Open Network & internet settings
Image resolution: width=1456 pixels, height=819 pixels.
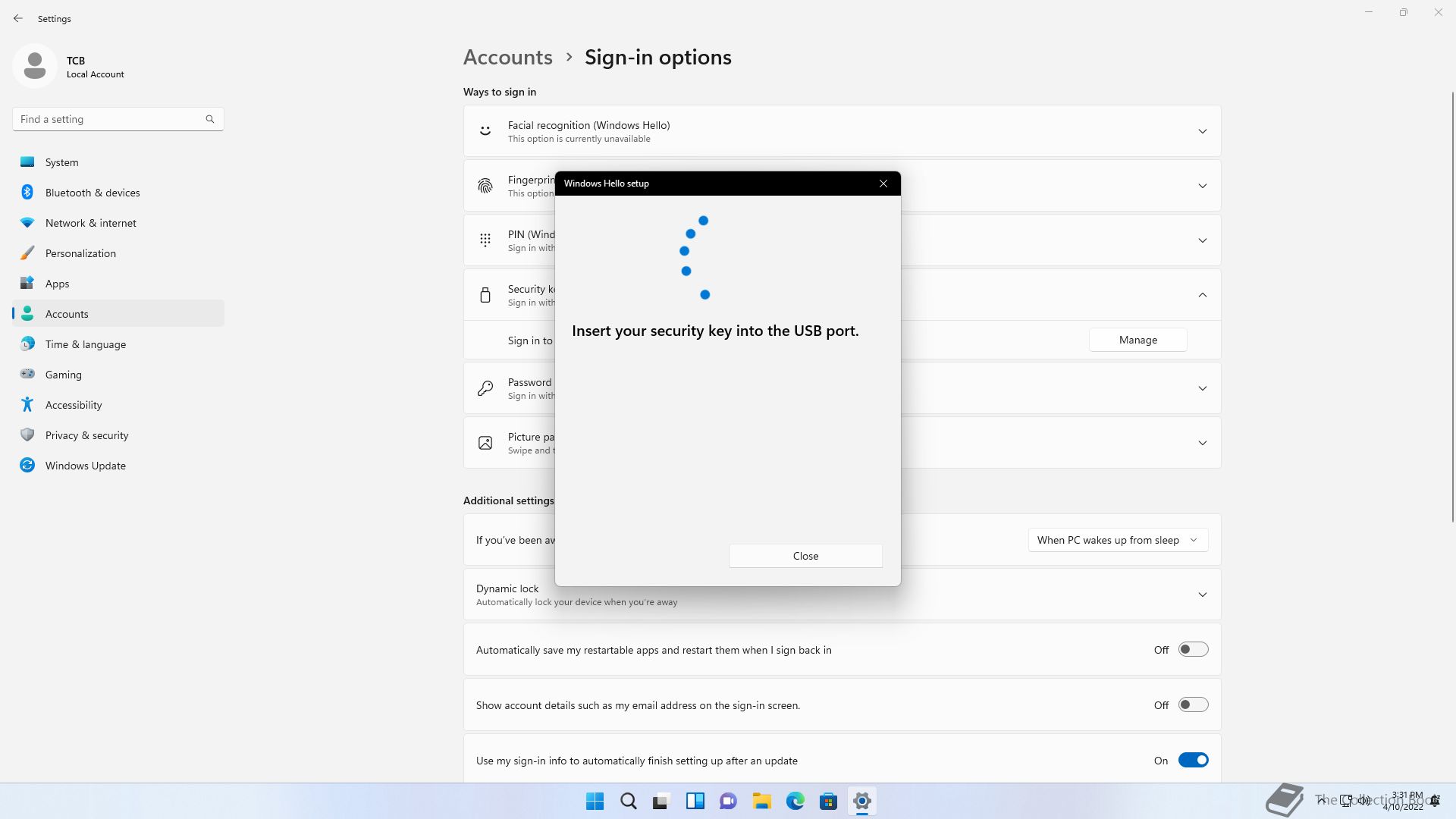118,223
